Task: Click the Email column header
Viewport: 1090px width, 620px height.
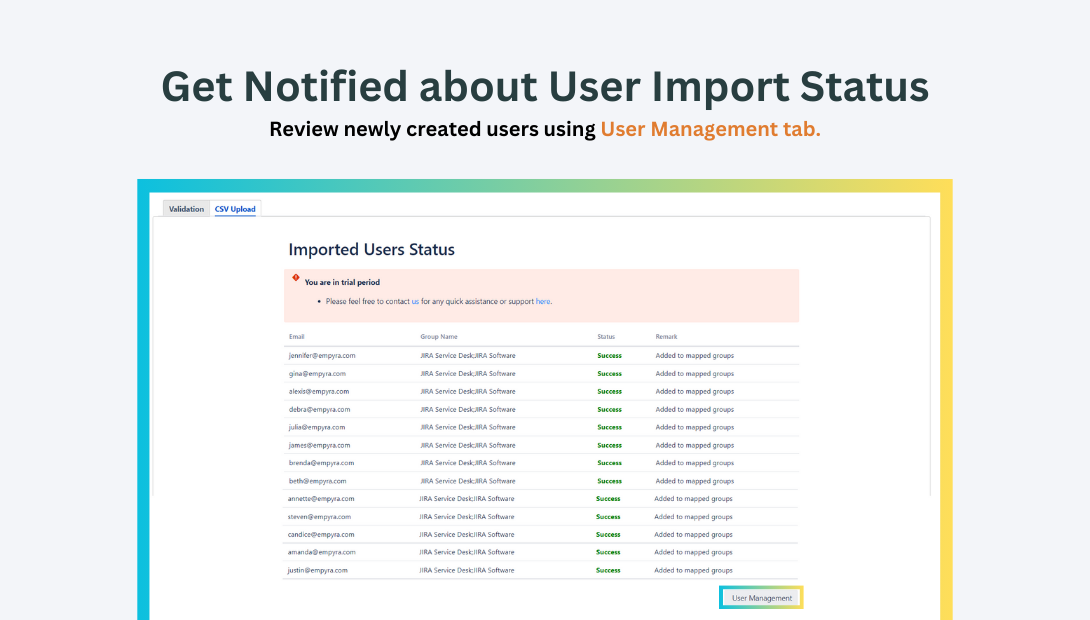Action: coord(297,336)
